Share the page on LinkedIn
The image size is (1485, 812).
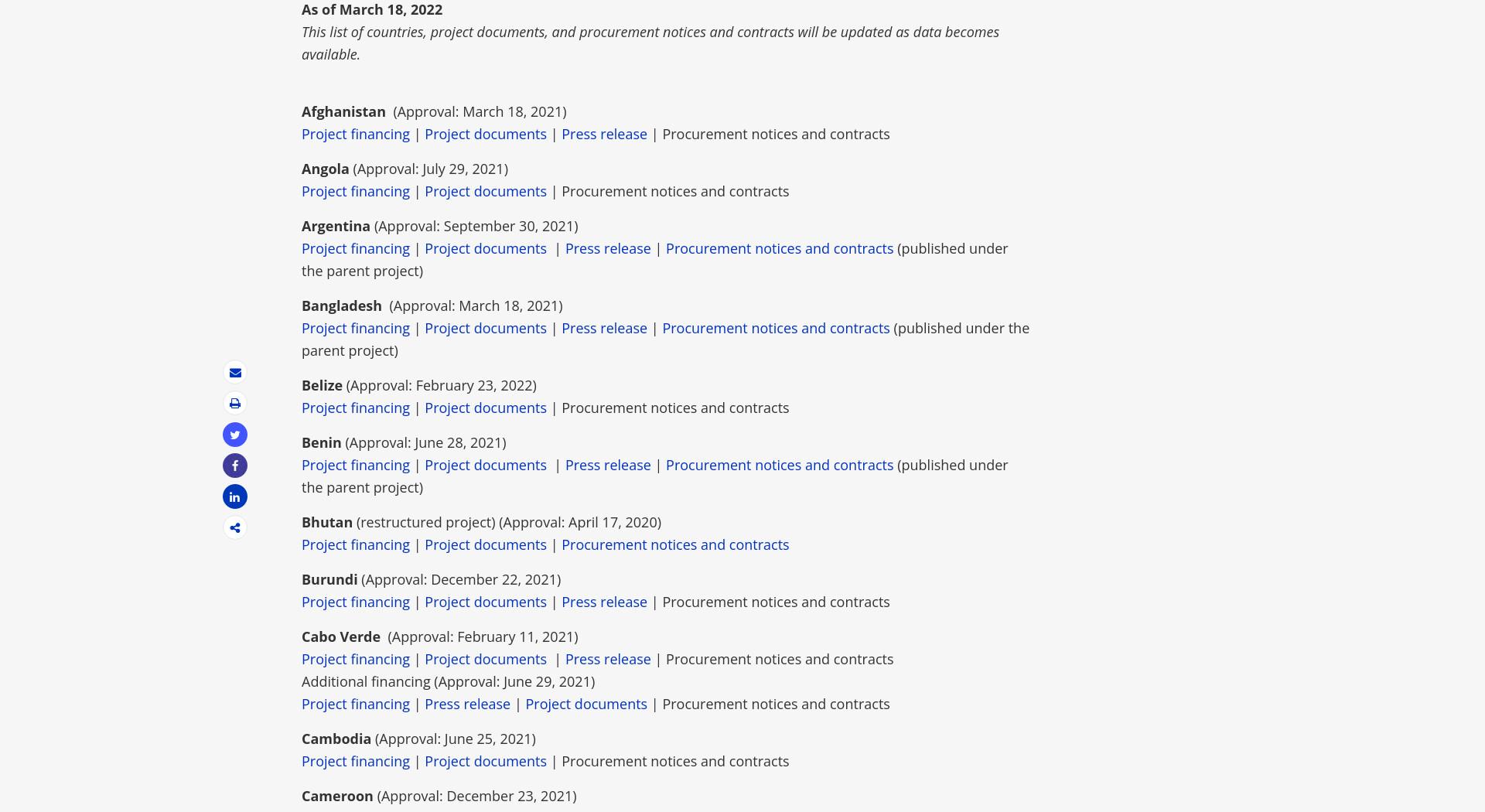pyautogui.click(x=235, y=496)
